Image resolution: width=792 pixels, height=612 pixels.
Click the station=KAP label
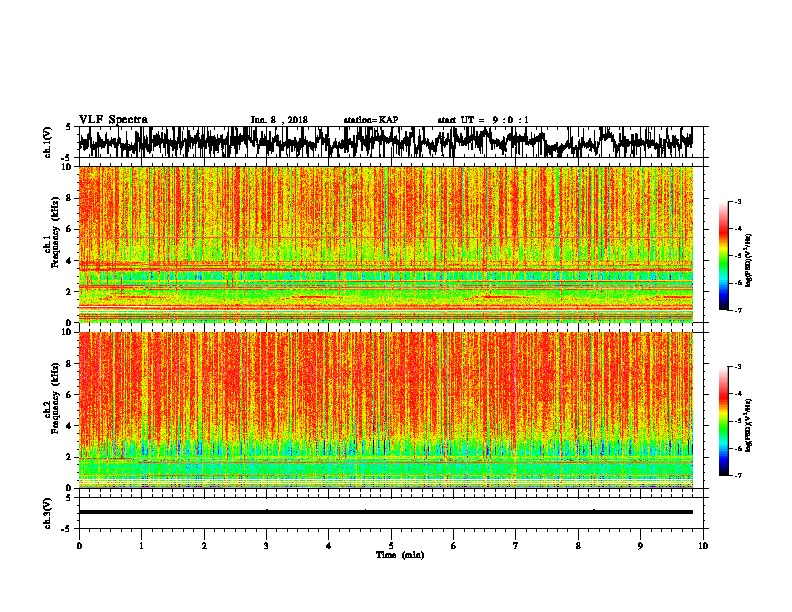click(x=371, y=120)
